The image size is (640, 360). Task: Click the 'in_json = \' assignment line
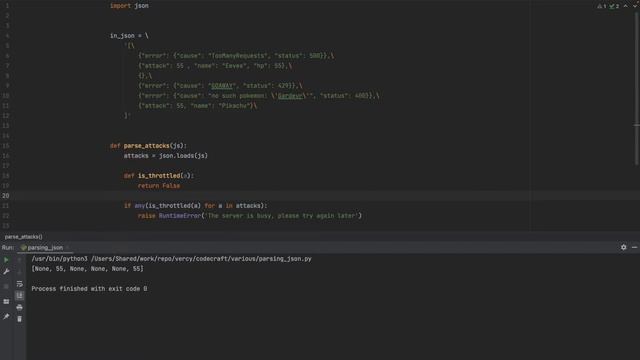tap(129, 36)
